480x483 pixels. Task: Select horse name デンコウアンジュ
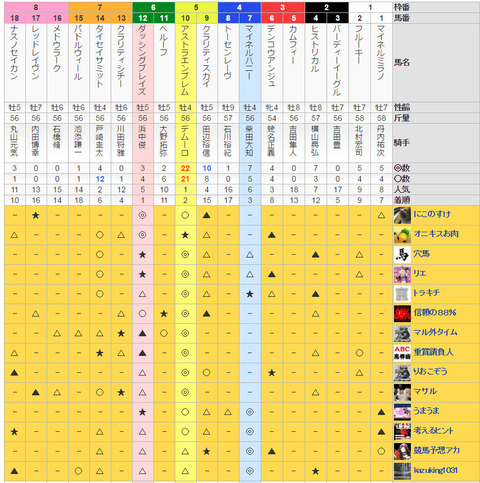coord(271,56)
